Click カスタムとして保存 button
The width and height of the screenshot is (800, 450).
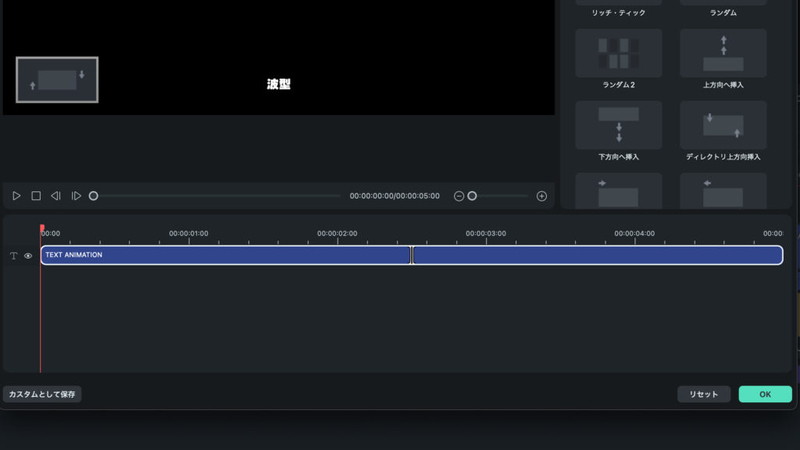[42, 394]
